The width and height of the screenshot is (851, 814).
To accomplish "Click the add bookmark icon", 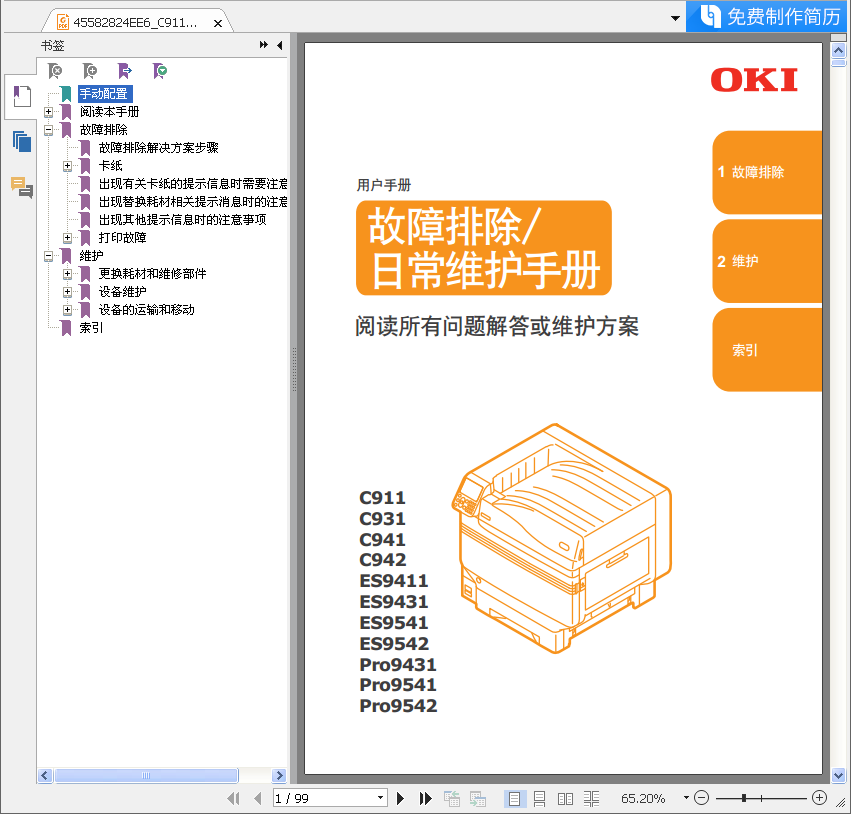I will [90, 71].
